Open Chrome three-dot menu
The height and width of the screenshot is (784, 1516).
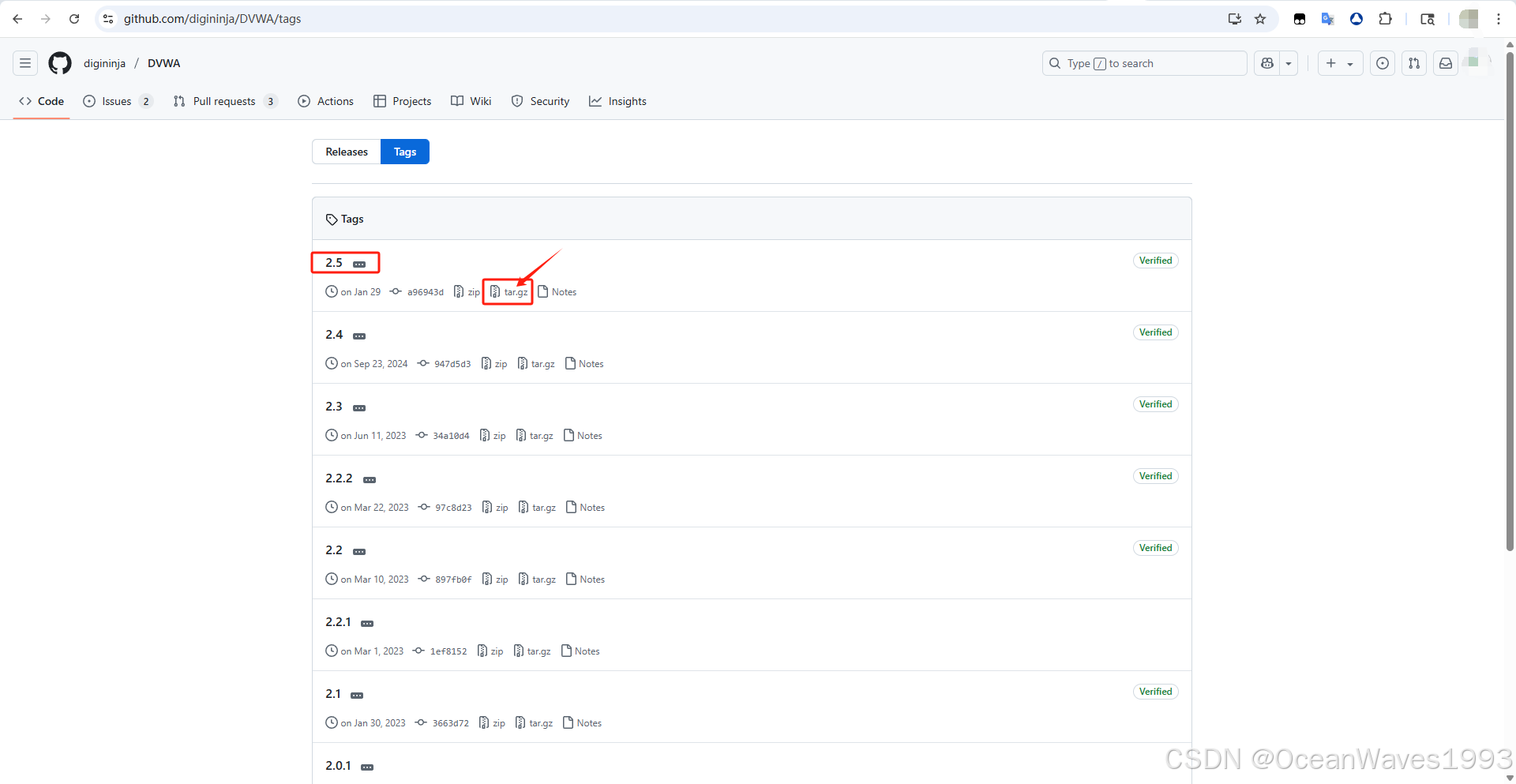click(x=1499, y=19)
